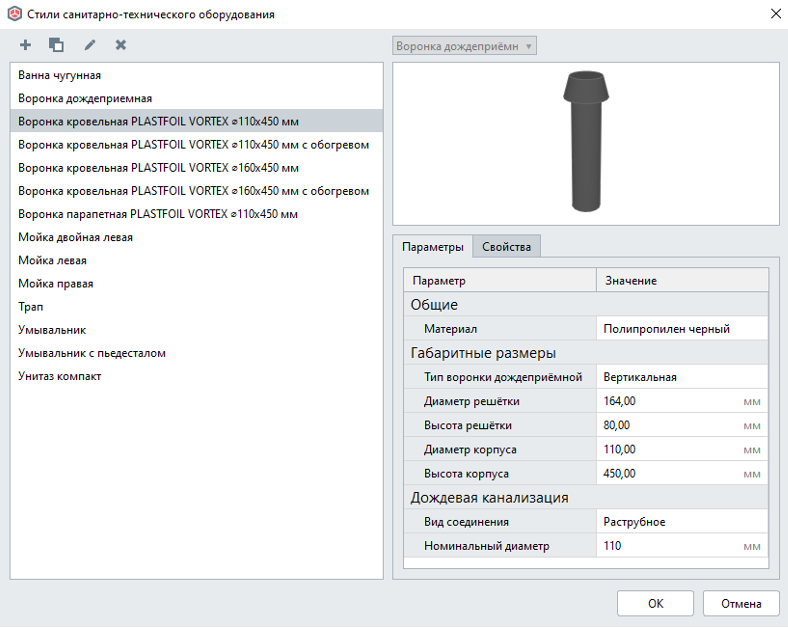Click the duplicate style icon
This screenshot has height=628, width=788.
(x=57, y=45)
